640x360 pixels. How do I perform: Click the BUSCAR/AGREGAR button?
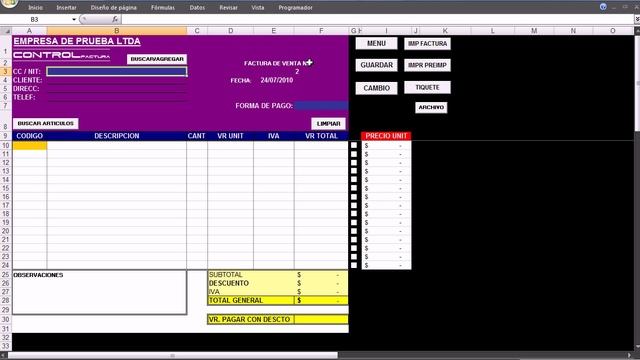point(157,59)
